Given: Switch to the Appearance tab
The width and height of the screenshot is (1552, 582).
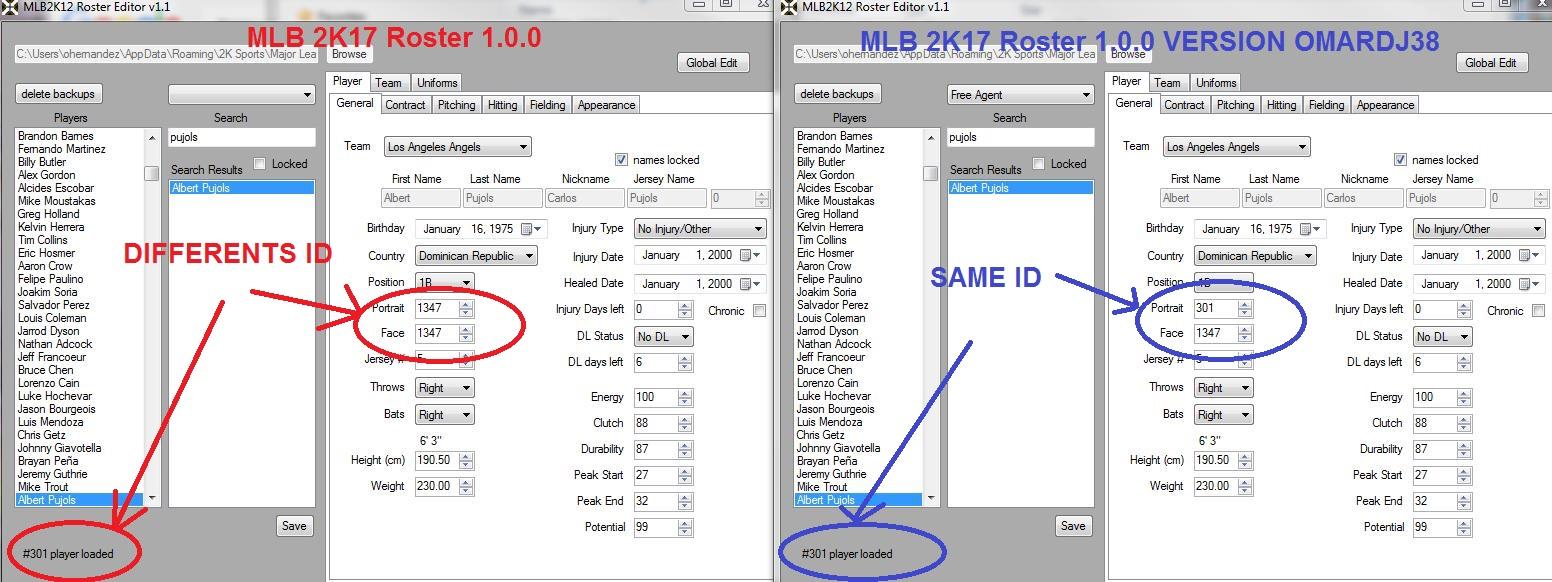Looking at the screenshot, I should coord(606,104).
